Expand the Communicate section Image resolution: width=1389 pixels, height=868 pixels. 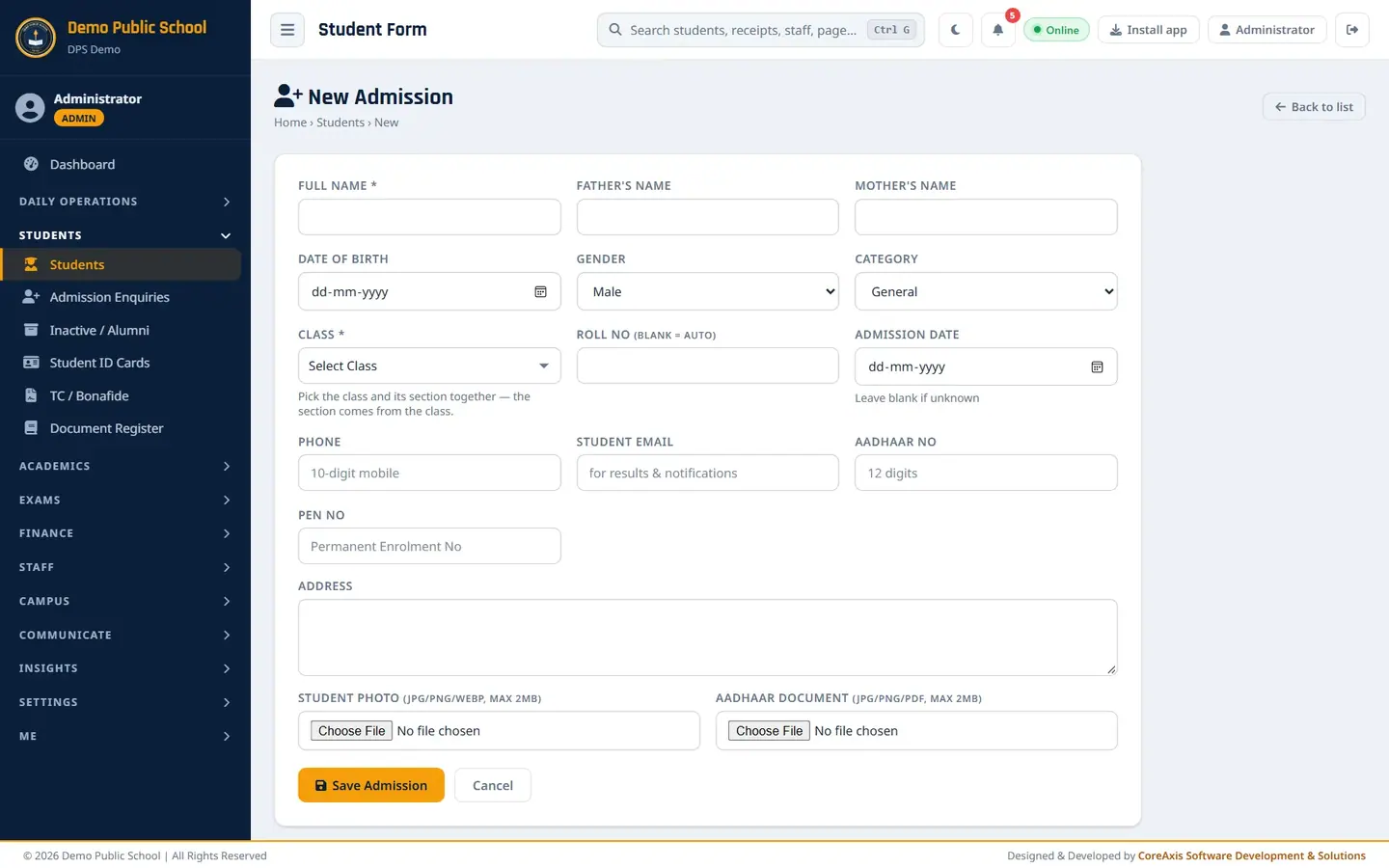pyautogui.click(x=125, y=635)
